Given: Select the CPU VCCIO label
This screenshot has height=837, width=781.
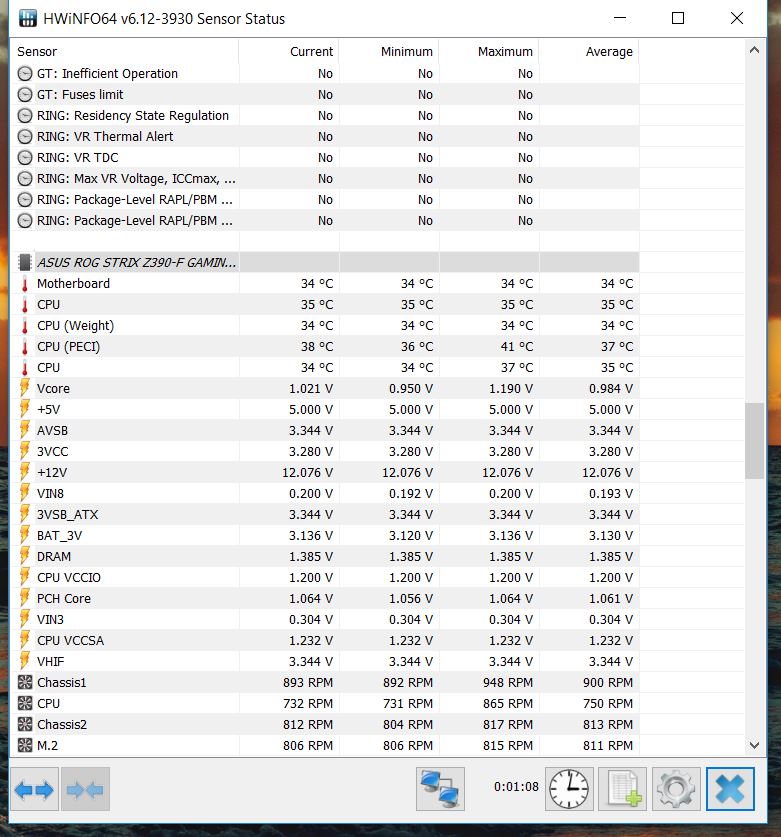Looking at the screenshot, I should (68, 578).
